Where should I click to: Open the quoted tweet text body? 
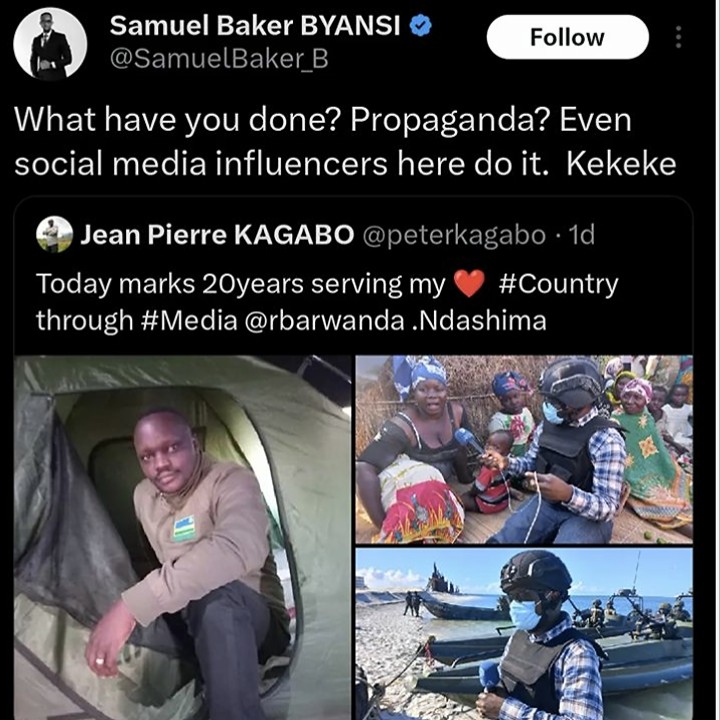[x=327, y=302]
